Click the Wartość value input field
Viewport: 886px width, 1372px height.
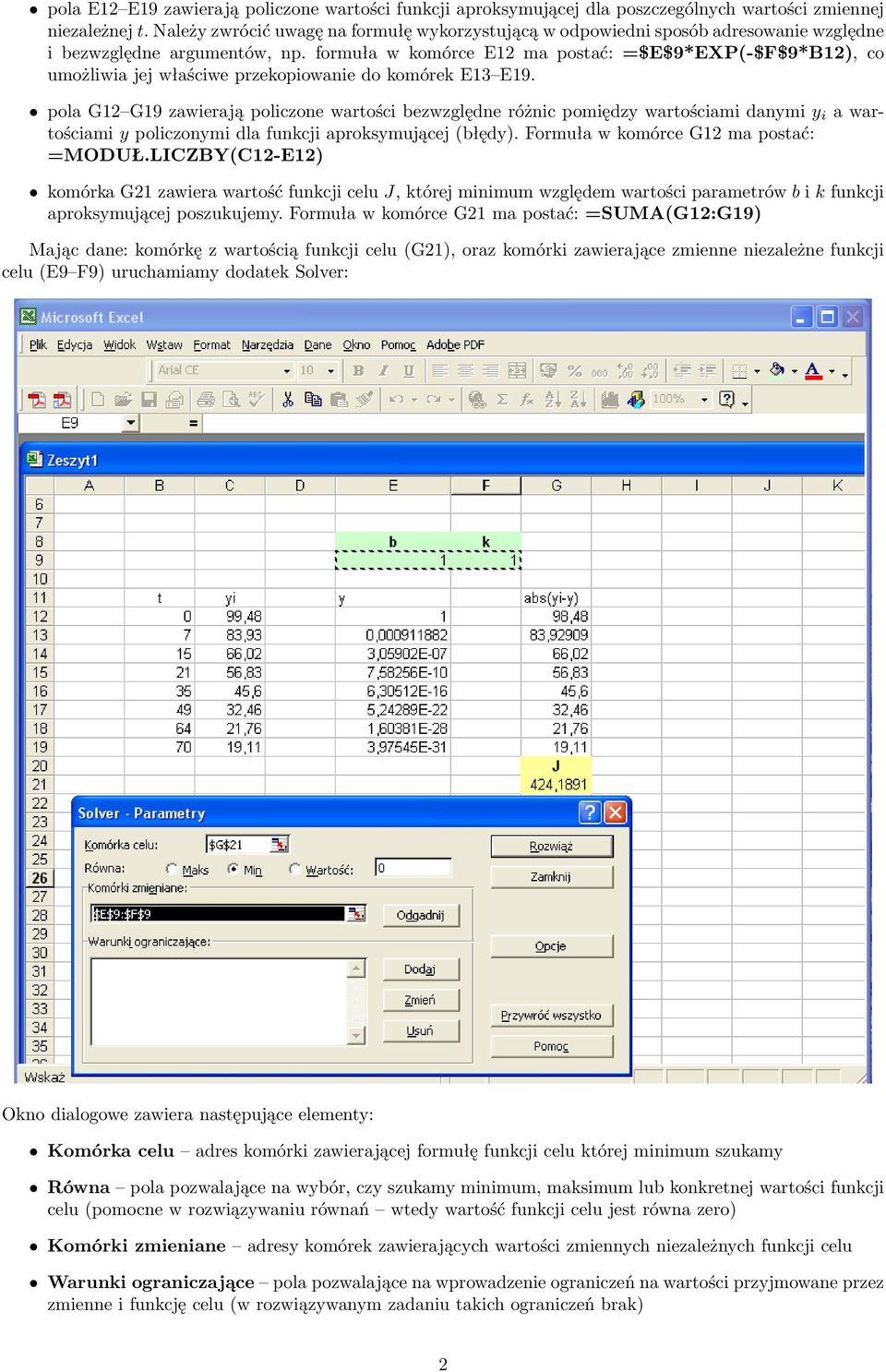(413, 868)
